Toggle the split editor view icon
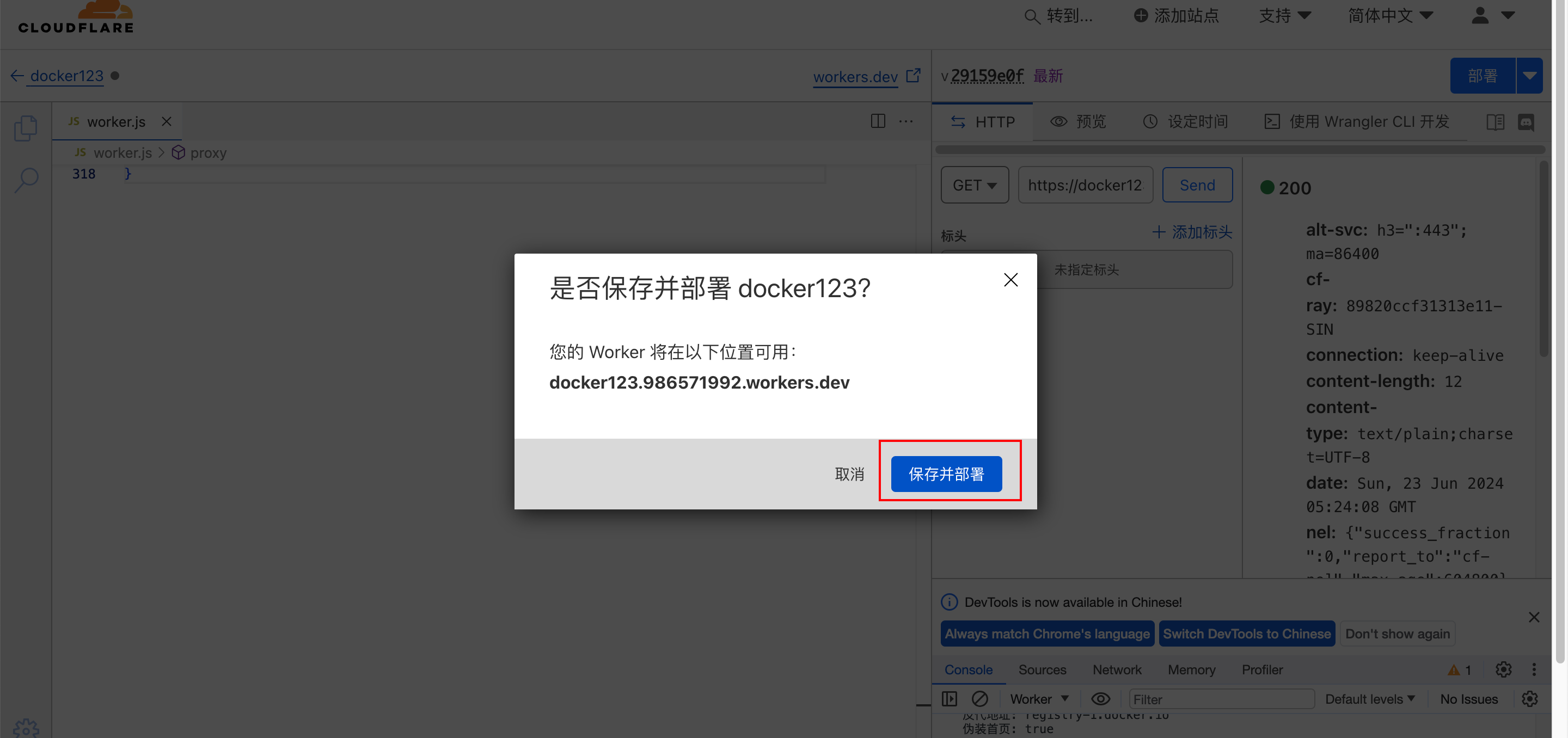1568x738 pixels. coord(878,121)
